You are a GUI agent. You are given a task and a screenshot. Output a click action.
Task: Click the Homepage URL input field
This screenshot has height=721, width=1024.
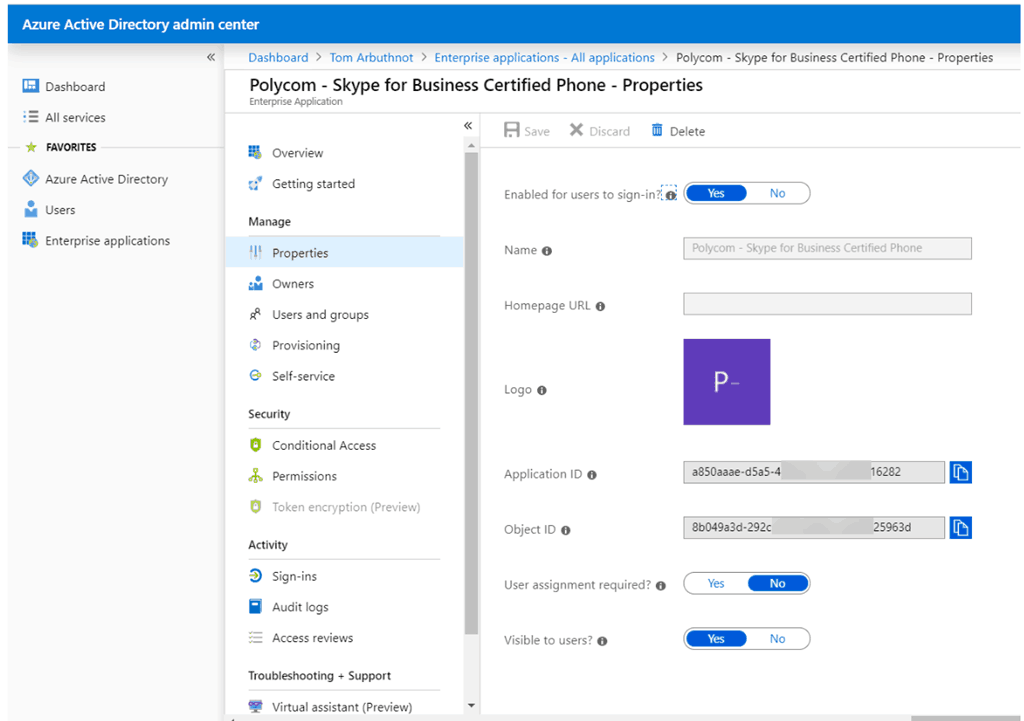click(x=827, y=304)
